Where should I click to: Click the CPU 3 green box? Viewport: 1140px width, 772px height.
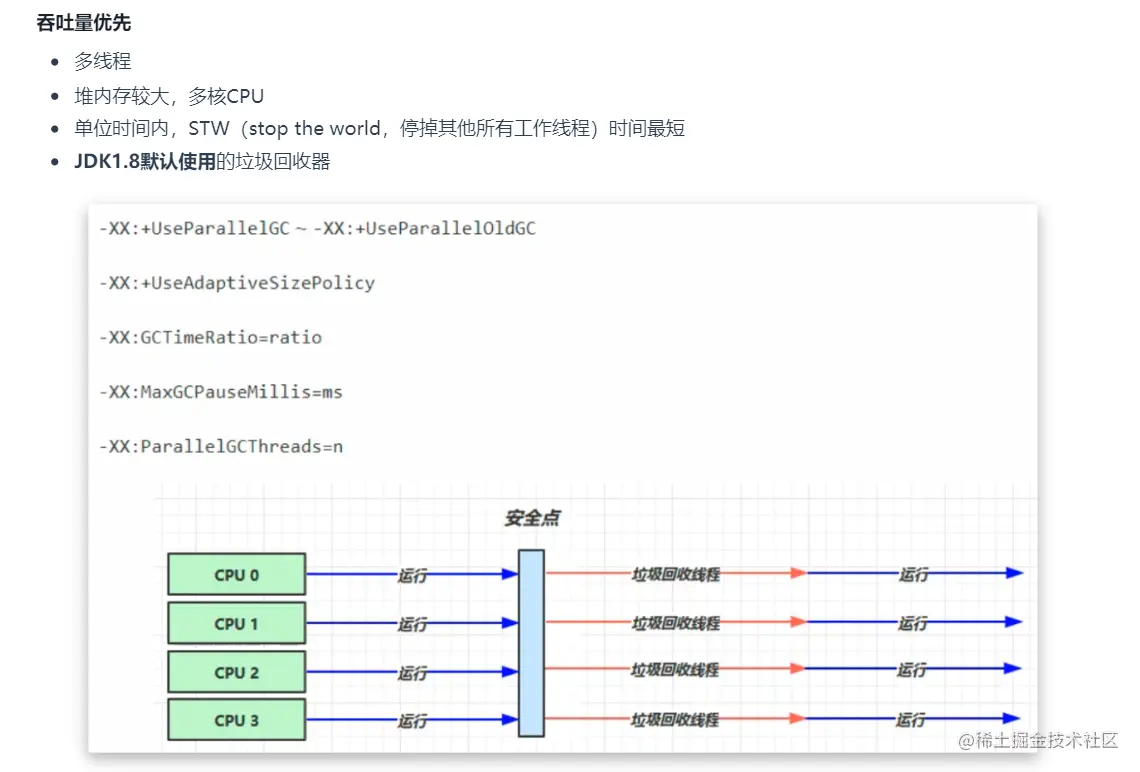click(x=236, y=719)
